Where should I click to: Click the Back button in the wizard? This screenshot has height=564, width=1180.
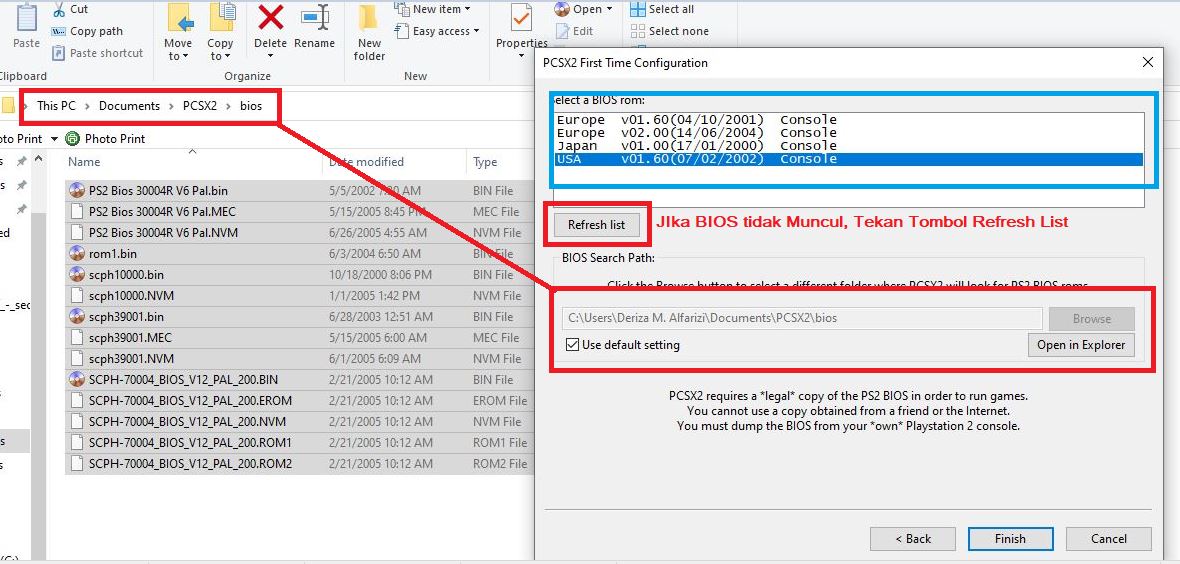[913, 538]
